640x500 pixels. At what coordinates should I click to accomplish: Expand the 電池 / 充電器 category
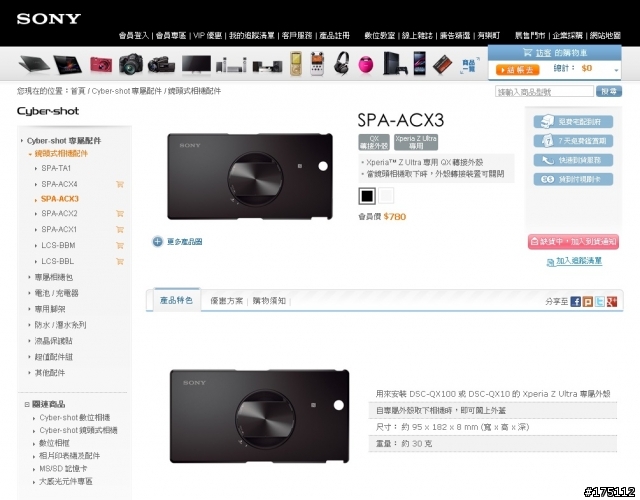click(x=29, y=293)
